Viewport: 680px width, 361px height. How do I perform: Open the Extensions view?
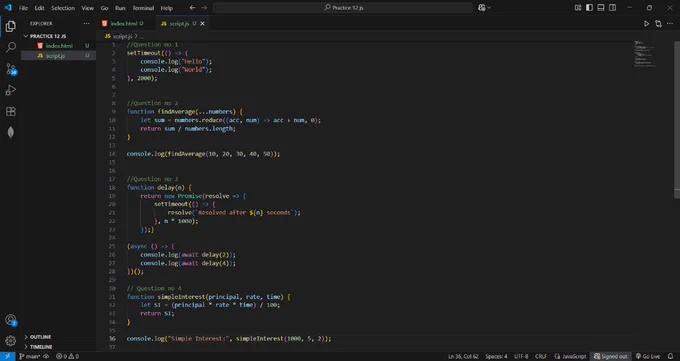(x=10, y=111)
